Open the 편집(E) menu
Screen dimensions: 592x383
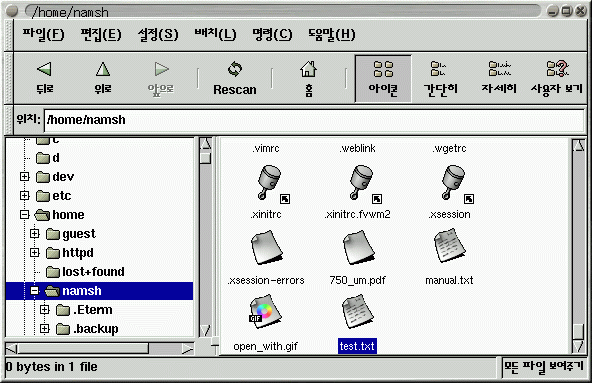click(x=101, y=34)
